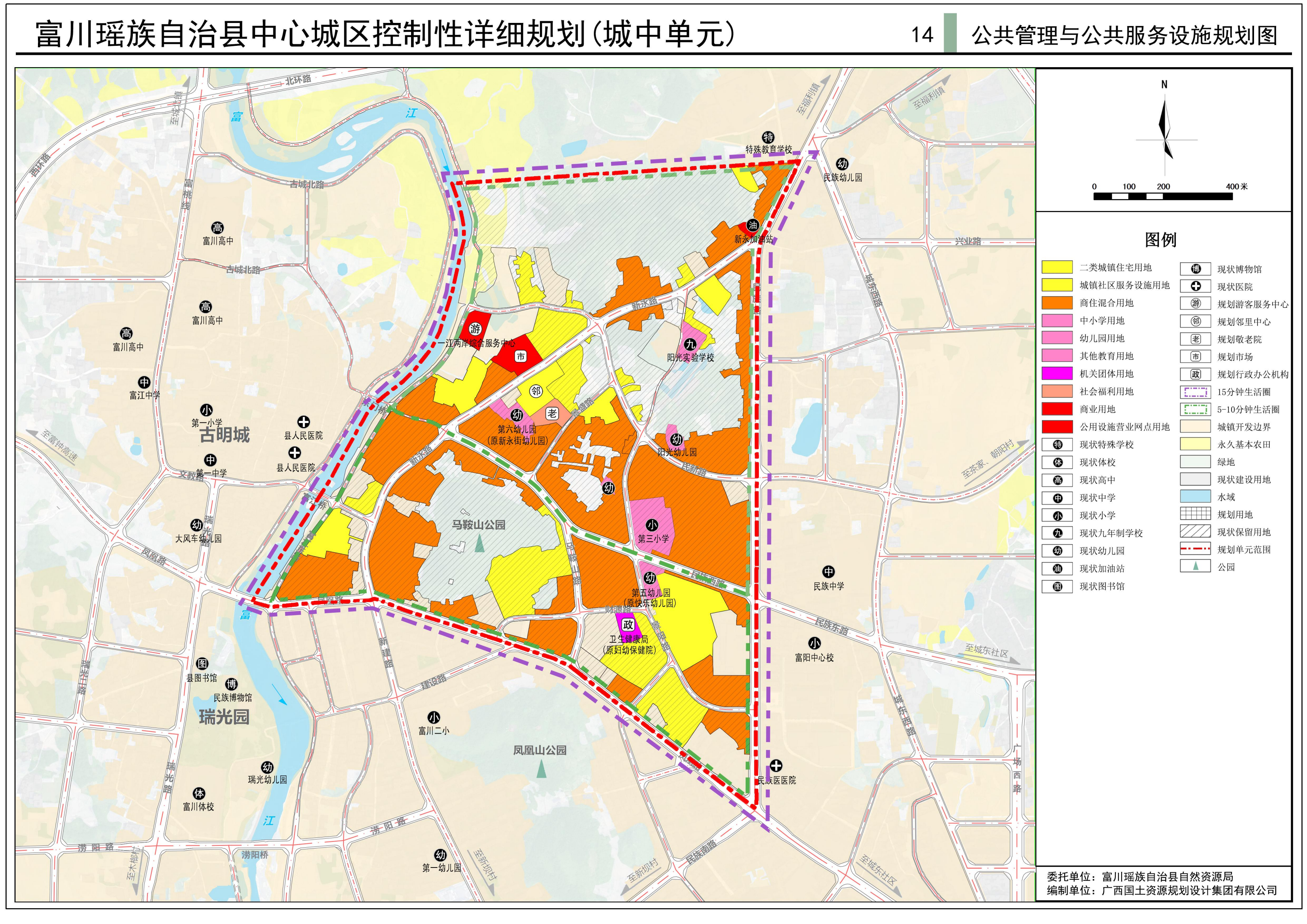
Task: Click the 小 icon at 第三小学
Action: point(652,525)
